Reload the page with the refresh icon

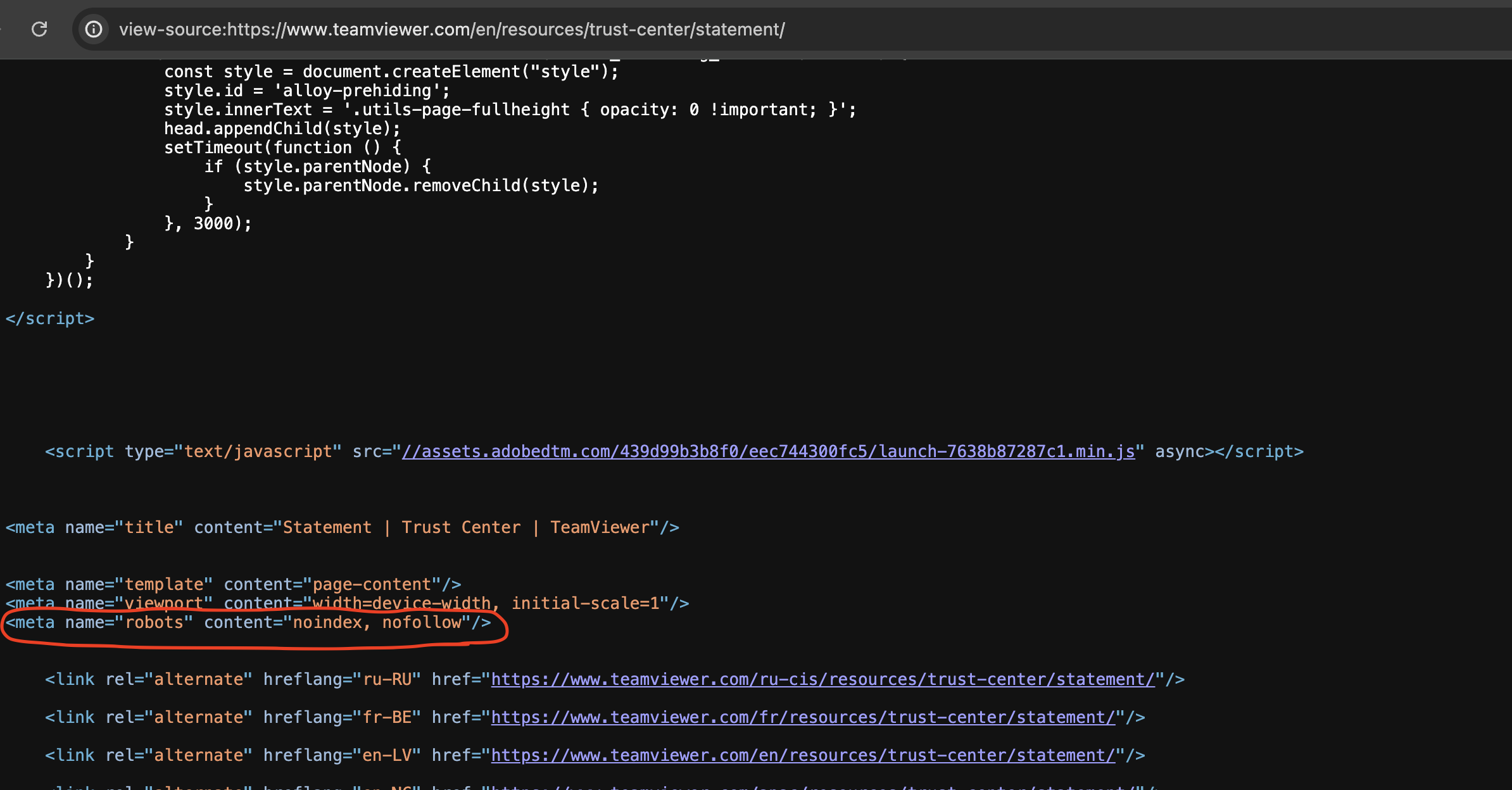(39, 29)
